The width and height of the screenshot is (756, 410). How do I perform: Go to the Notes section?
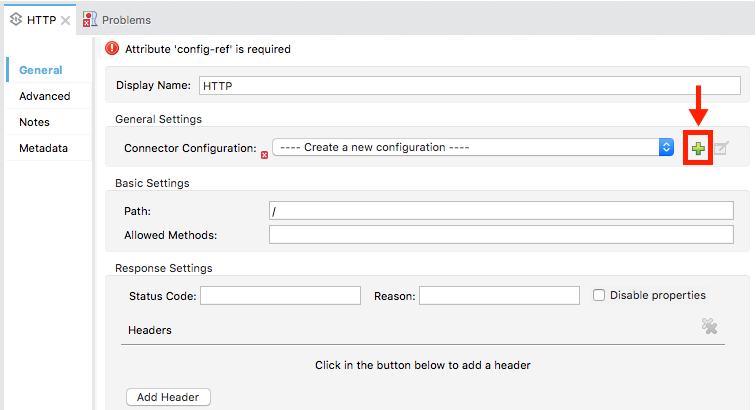coord(34,122)
